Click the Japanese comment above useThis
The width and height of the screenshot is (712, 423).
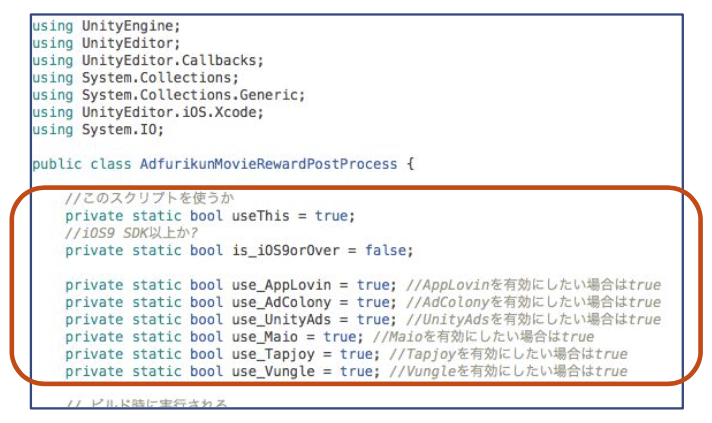(148, 199)
